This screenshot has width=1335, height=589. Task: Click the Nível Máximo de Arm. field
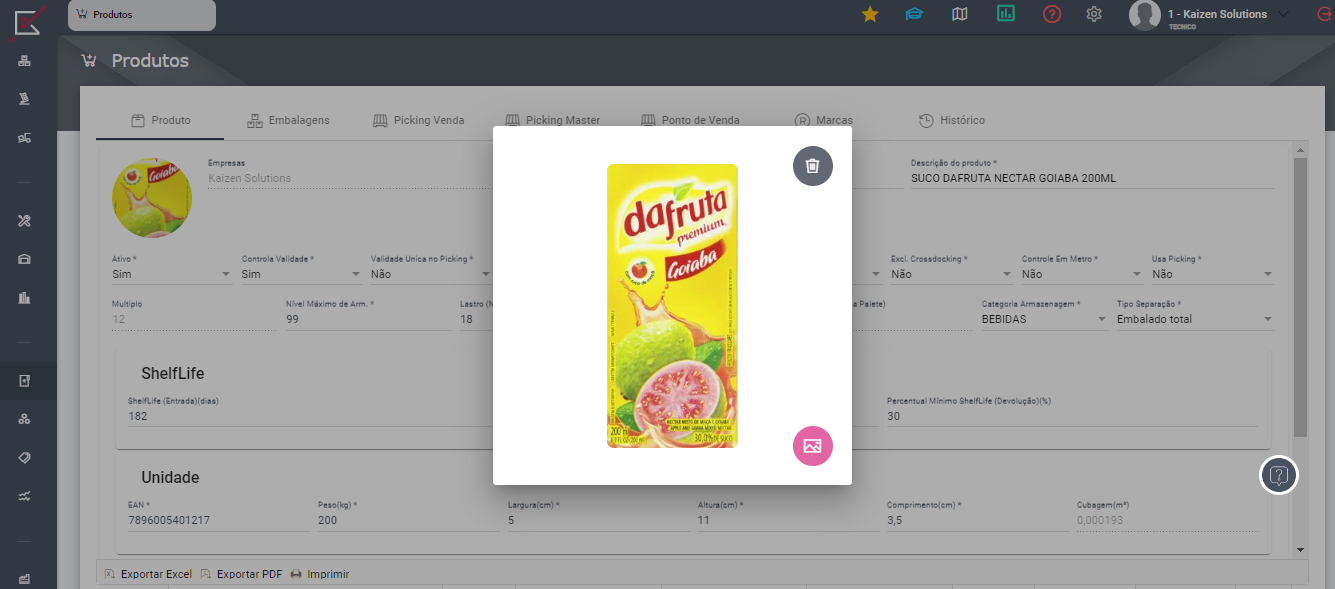pyautogui.click(x=368, y=319)
